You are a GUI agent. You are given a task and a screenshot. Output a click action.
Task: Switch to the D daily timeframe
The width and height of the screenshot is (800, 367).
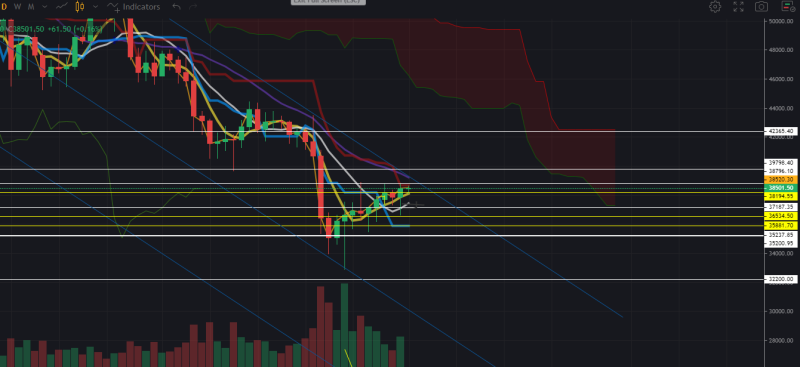tap(5, 7)
